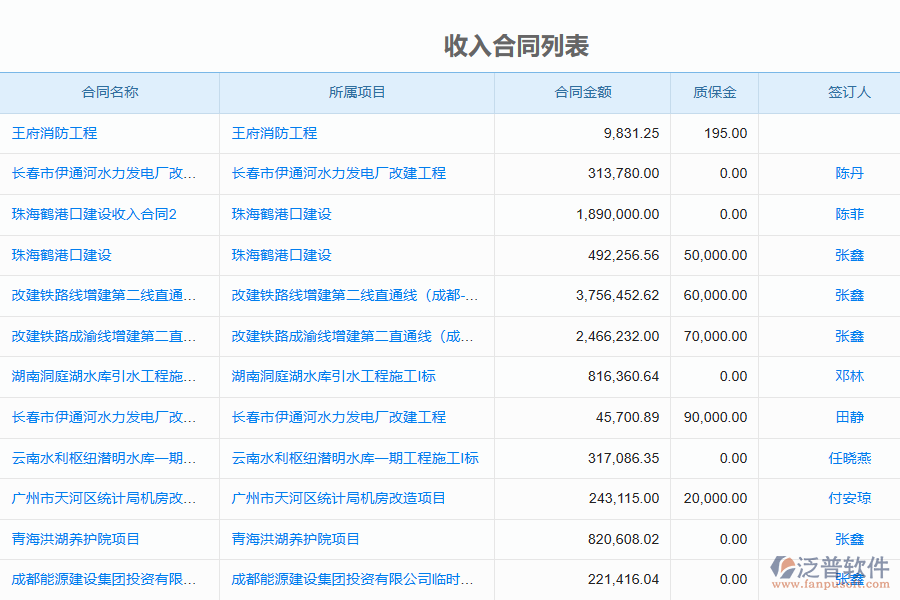Image resolution: width=900 pixels, height=600 pixels.
Task: Open signer 田静's entry
Action: [x=849, y=417]
